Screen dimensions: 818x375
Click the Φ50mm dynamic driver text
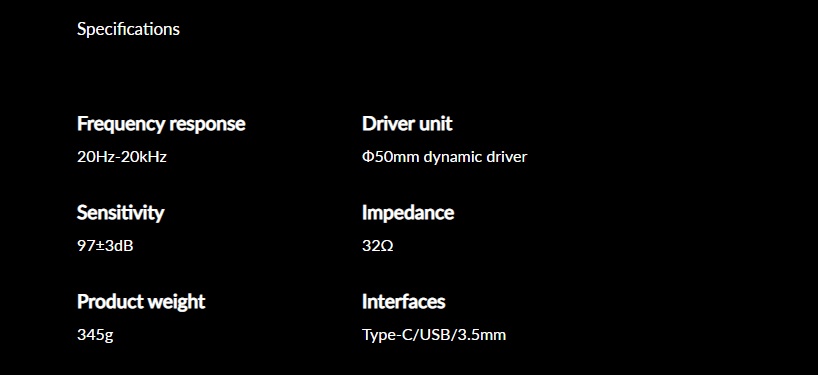click(x=444, y=157)
